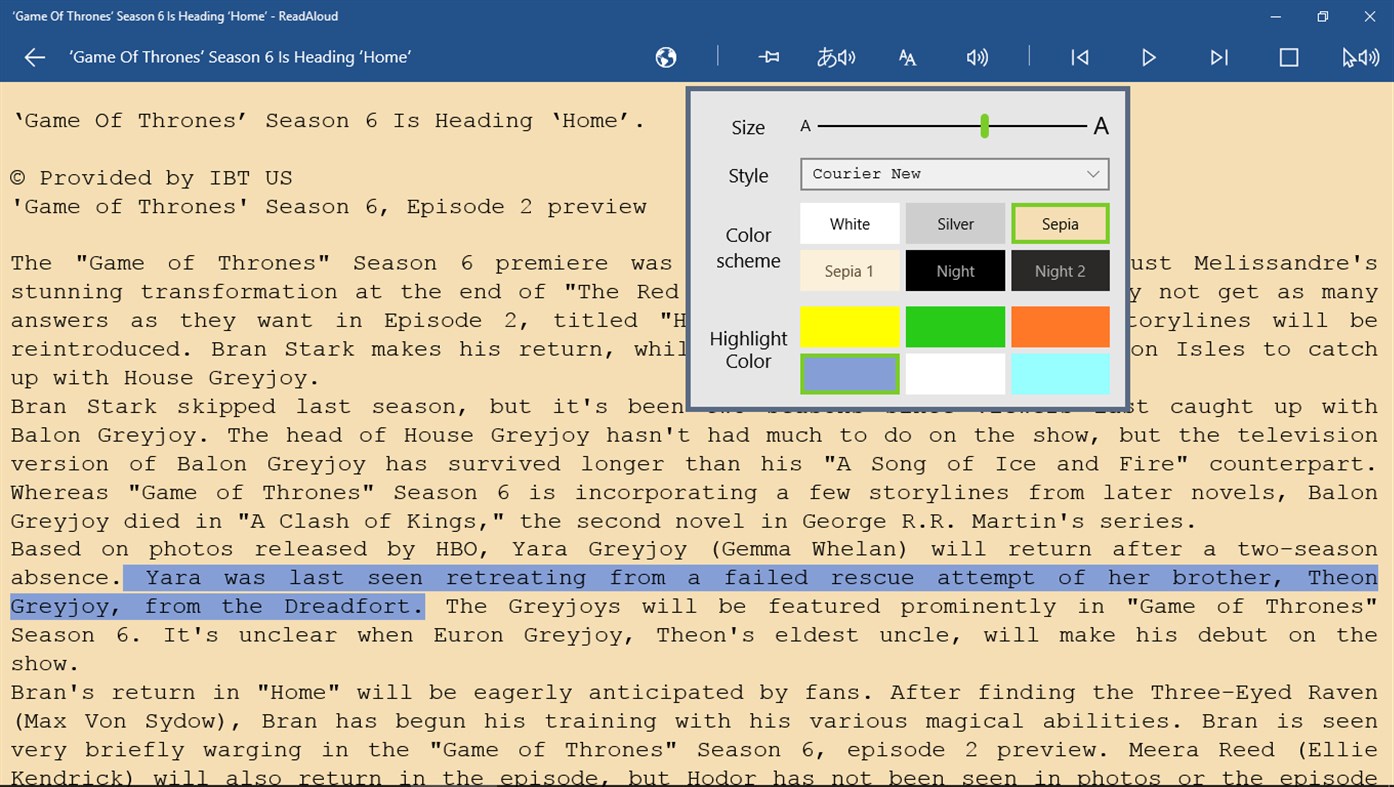This screenshot has width=1394, height=787.
Task: Play the article narration
Action: 1148,57
